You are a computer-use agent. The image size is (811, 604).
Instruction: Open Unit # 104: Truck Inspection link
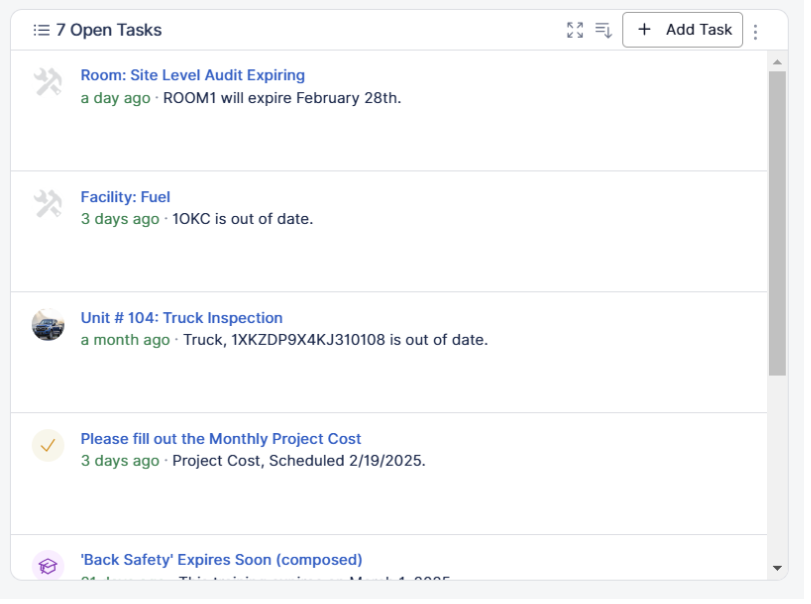click(x=181, y=318)
